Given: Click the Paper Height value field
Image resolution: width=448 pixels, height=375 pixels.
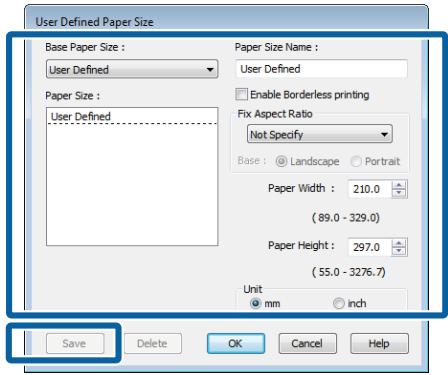Looking at the screenshot, I should (x=369, y=247).
